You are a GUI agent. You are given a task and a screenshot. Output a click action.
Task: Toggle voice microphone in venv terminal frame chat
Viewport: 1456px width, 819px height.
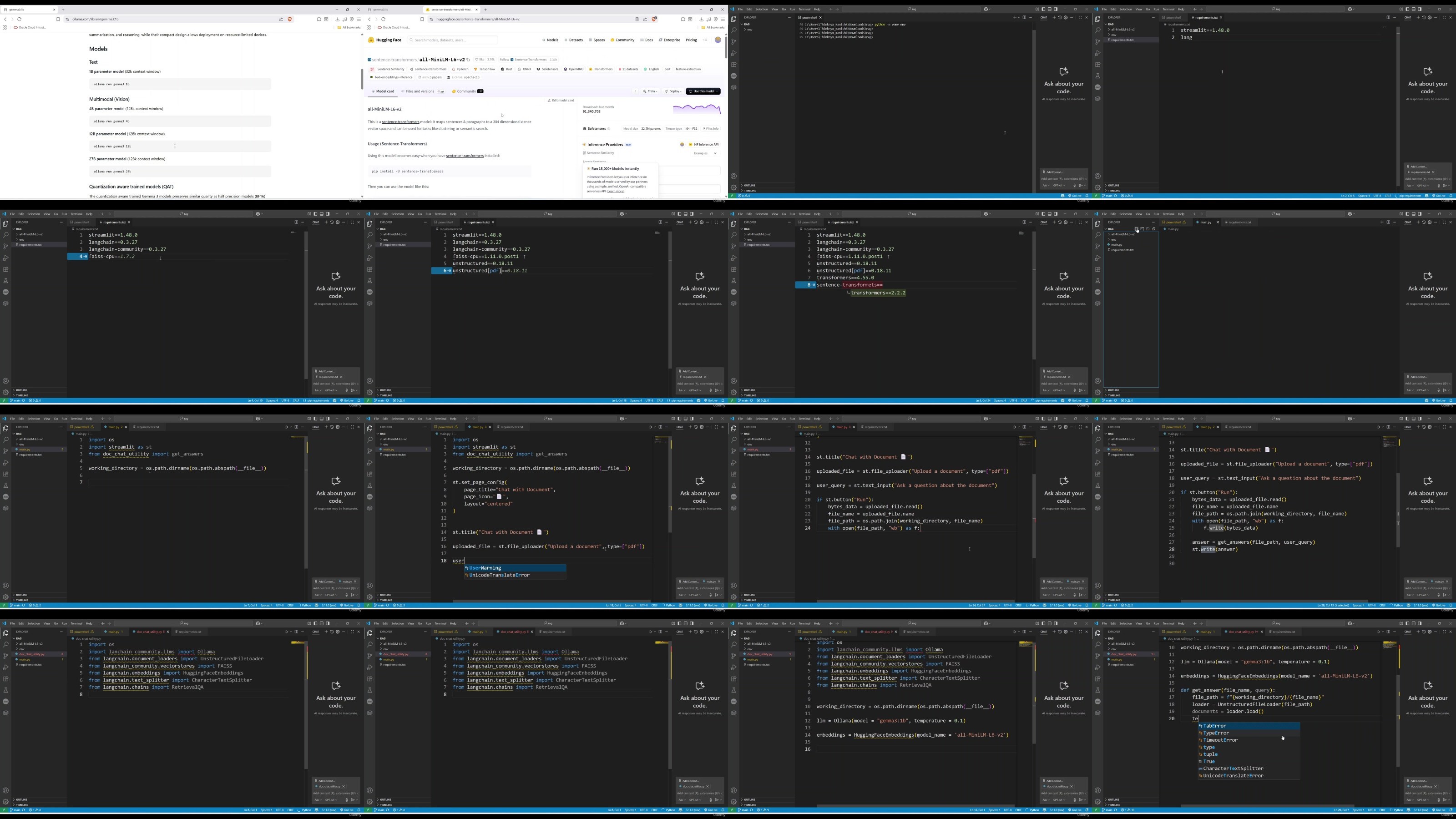click(x=1074, y=185)
